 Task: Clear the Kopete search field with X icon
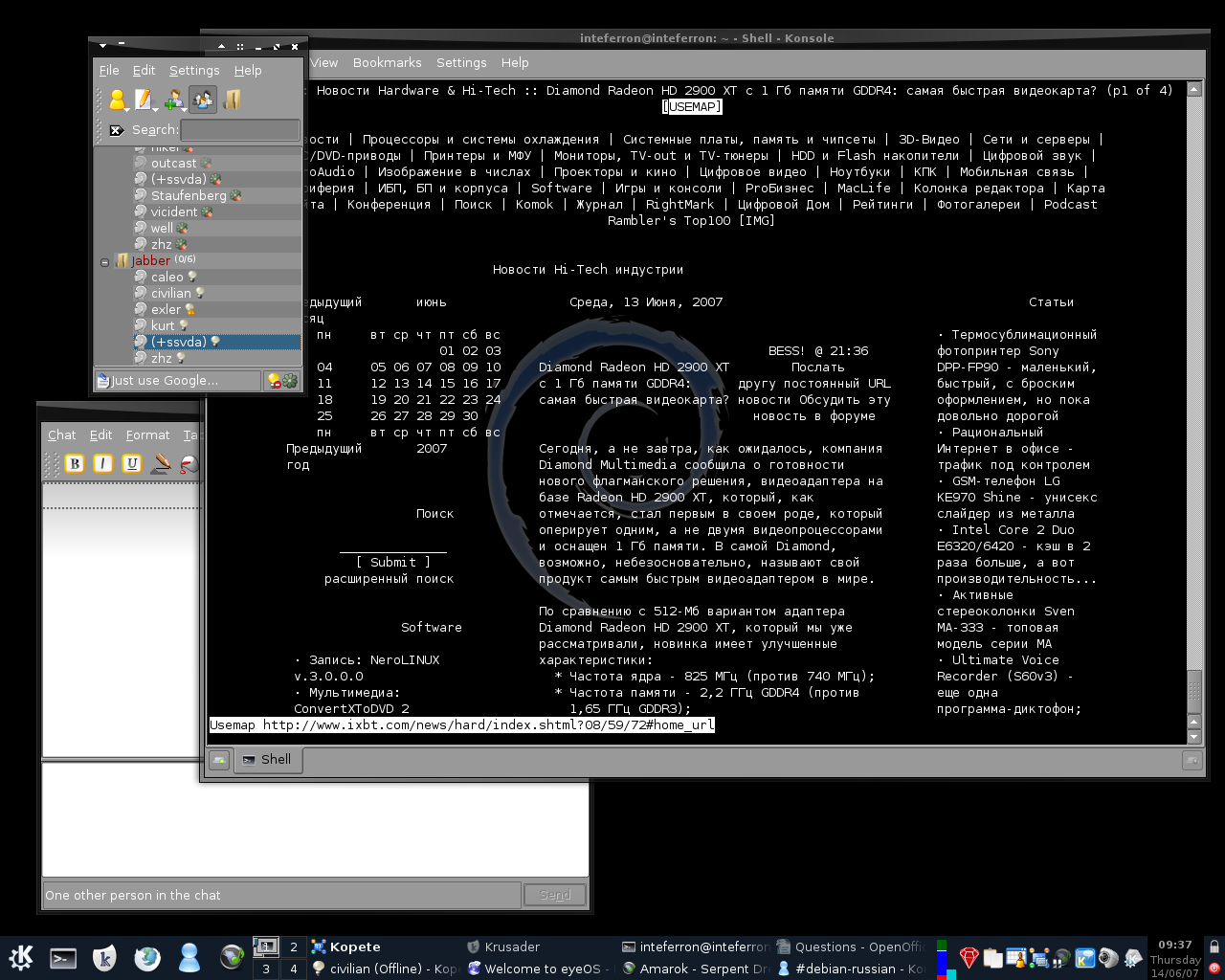116,130
